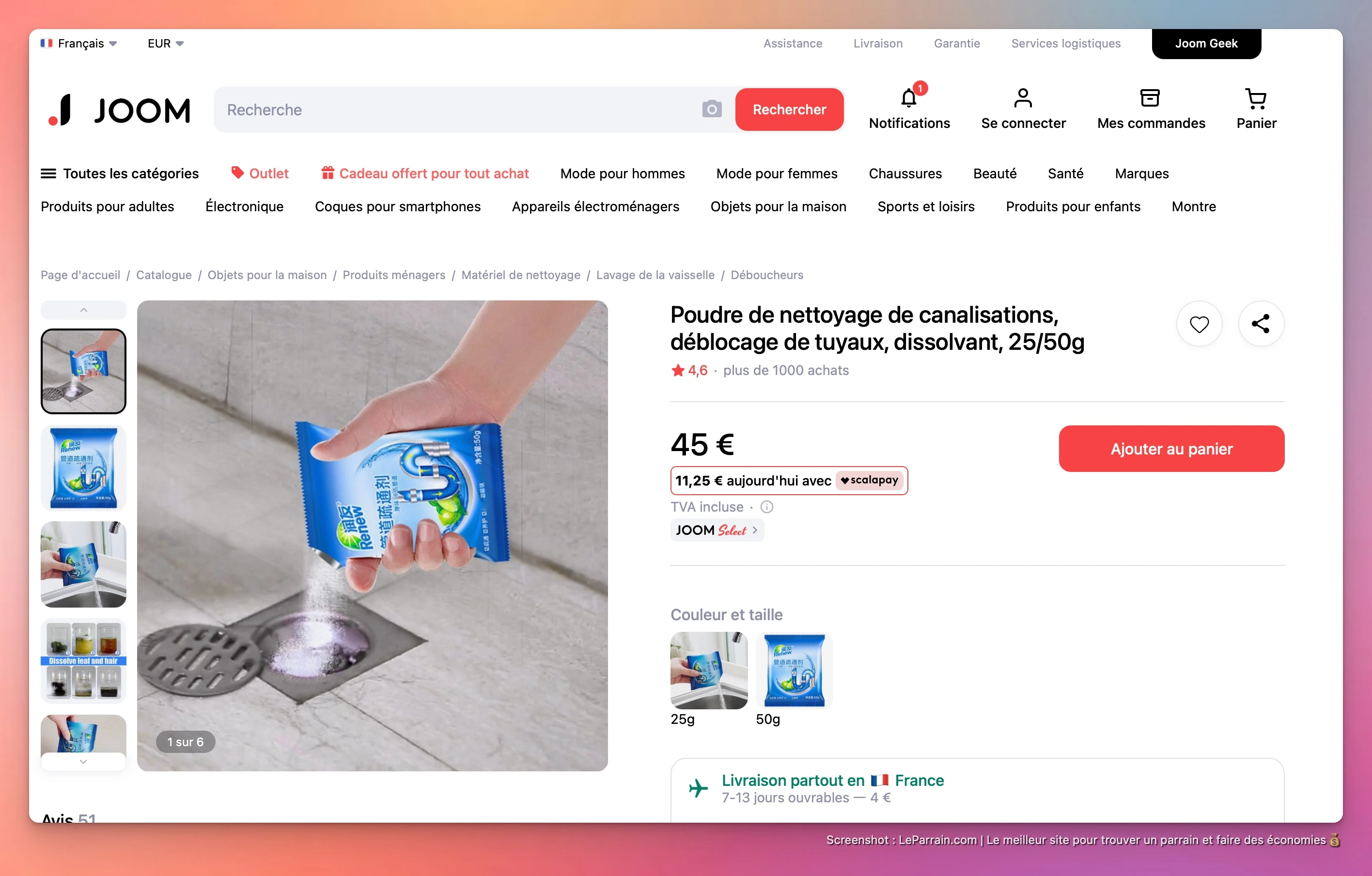Click the Rechercher search button
The image size is (1372, 876).
click(789, 109)
